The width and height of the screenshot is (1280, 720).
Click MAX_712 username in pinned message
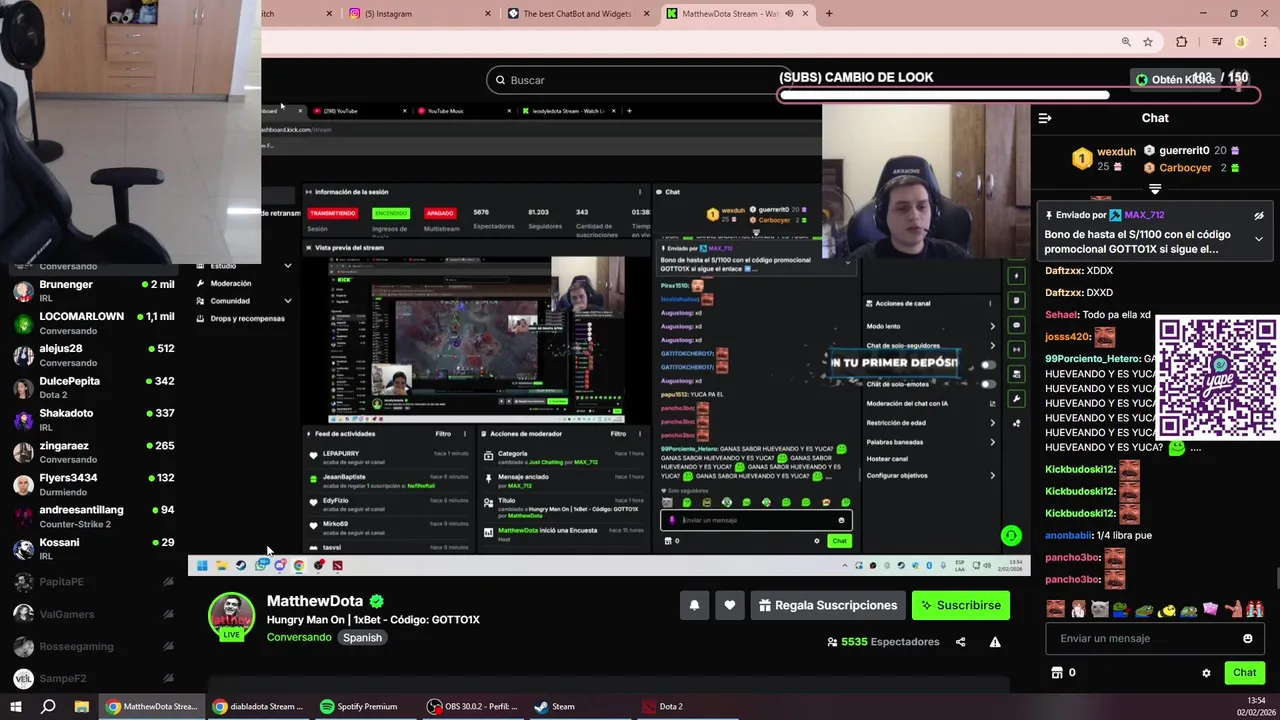pyautogui.click(x=1144, y=215)
